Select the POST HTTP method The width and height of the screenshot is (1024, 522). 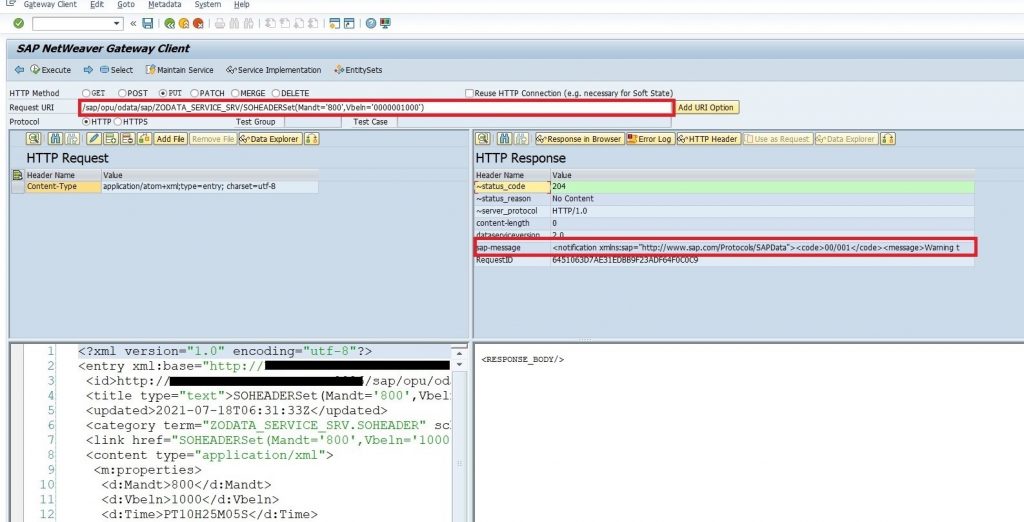[122, 93]
